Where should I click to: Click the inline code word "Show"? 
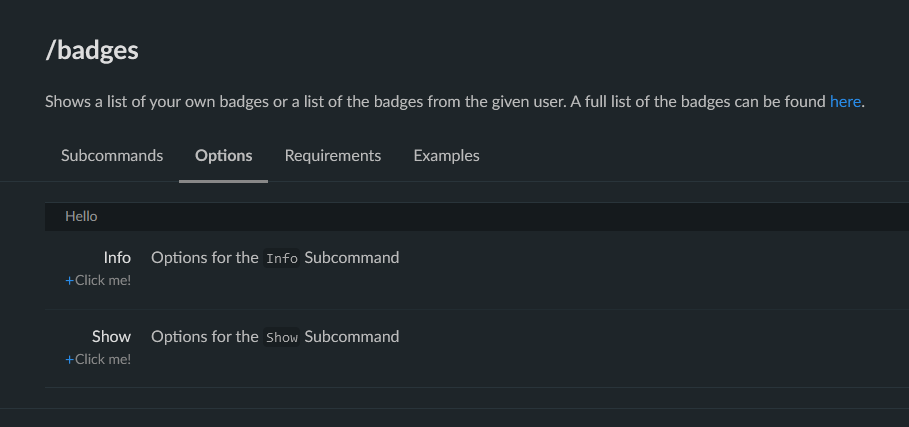tap(282, 338)
